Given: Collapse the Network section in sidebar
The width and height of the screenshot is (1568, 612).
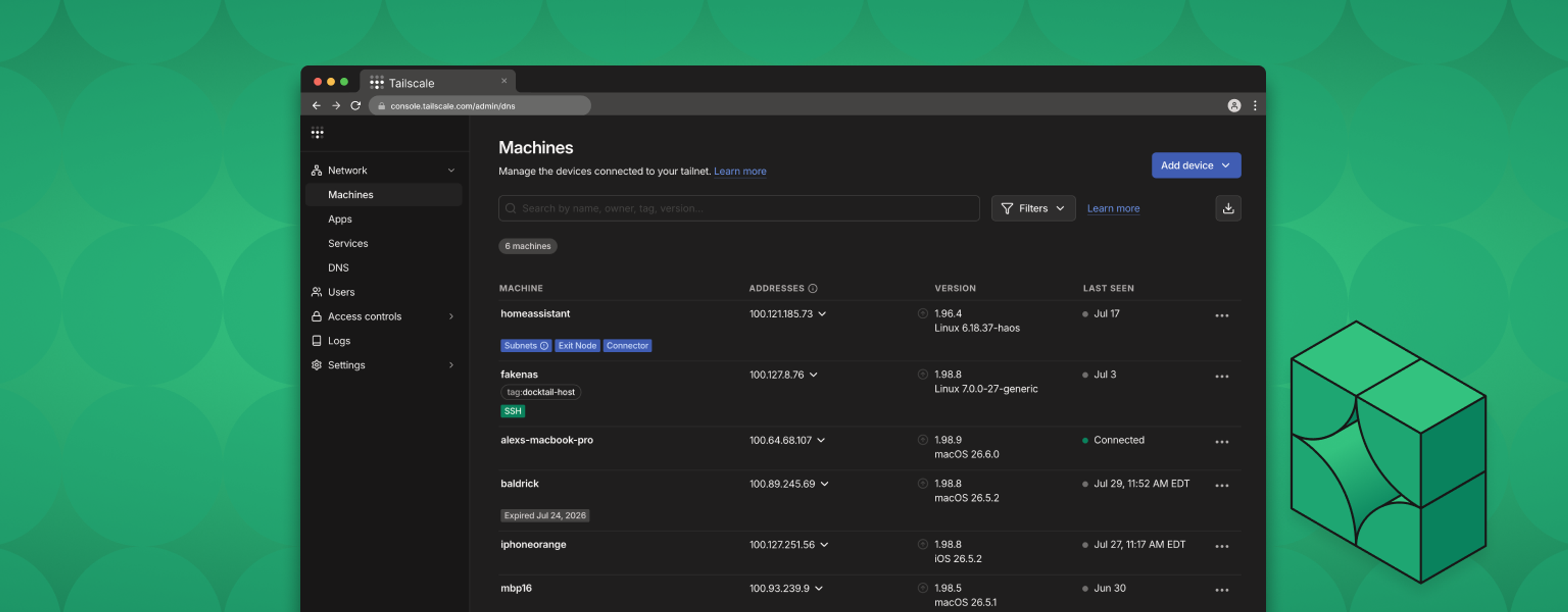Looking at the screenshot, I should coord(451,170).
